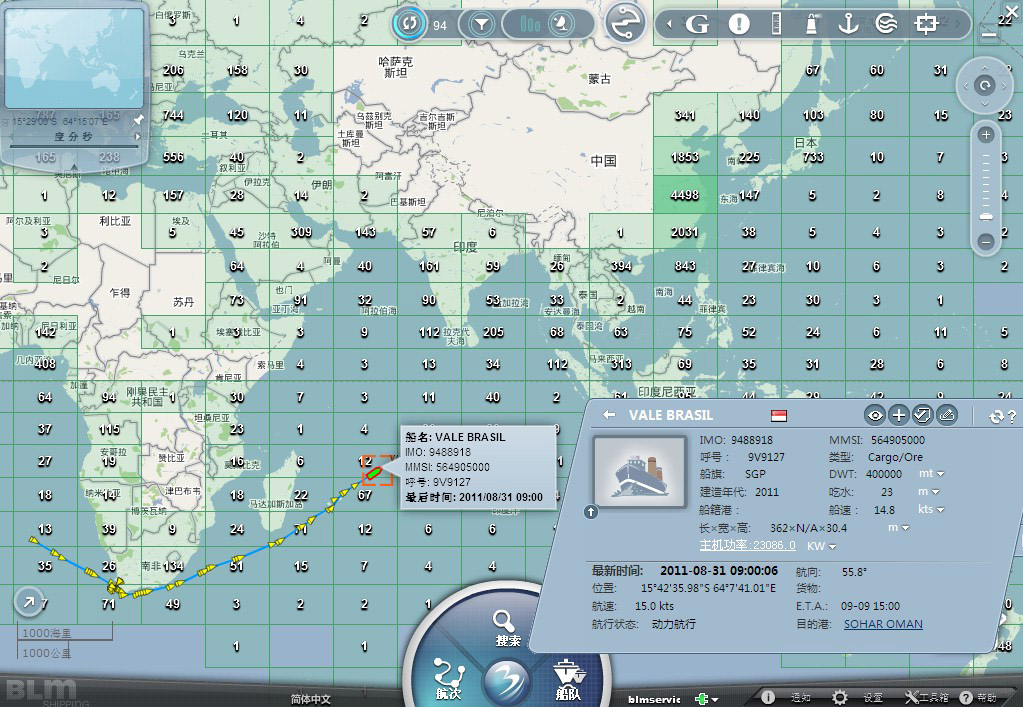
Task: Select the G map layer icon
Action: (x=697, y=25)
